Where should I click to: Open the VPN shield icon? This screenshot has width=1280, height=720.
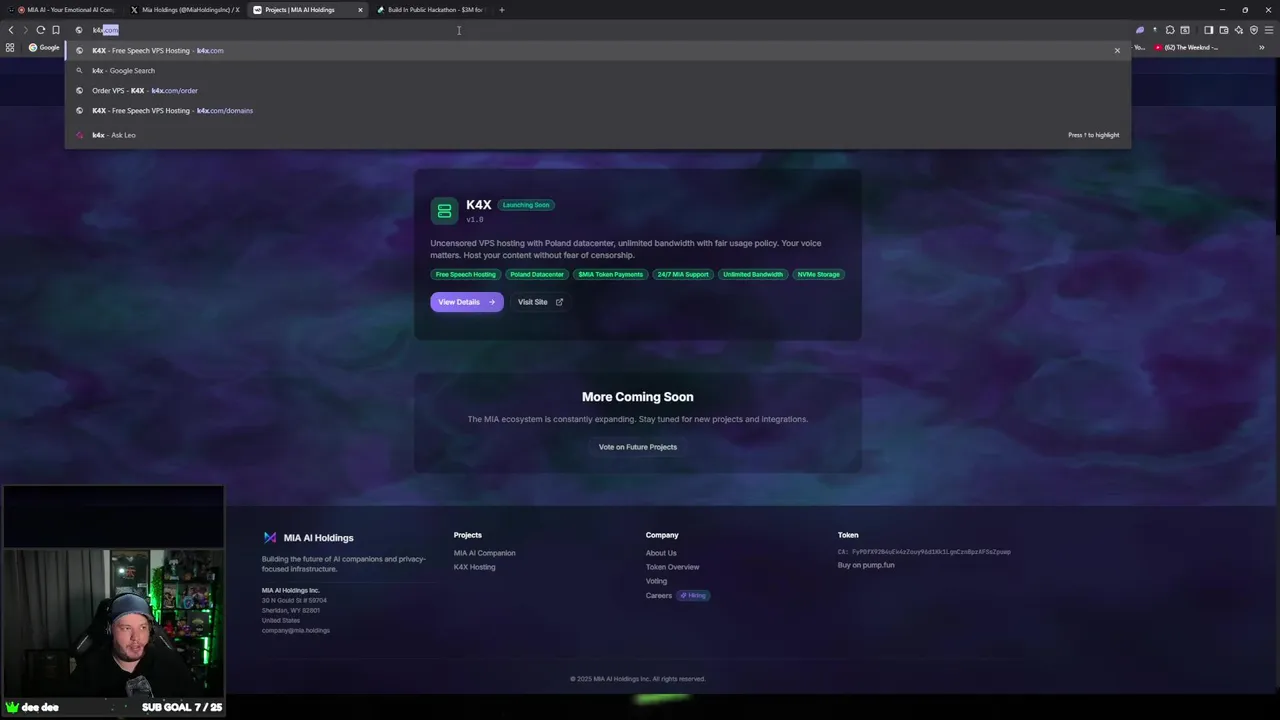[x=1254, y=30]
